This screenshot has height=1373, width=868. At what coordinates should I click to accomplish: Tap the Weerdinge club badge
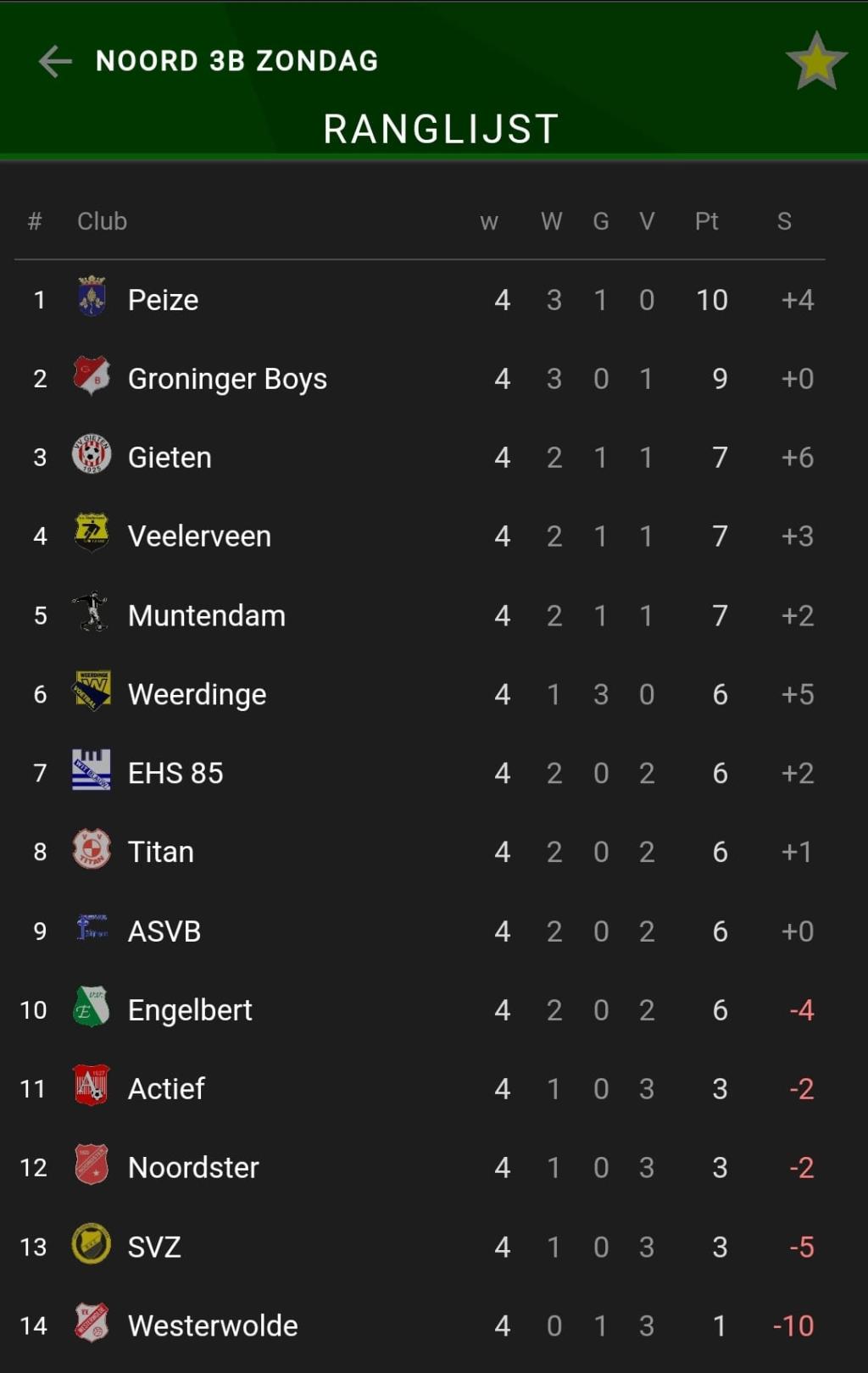[92, 690]
